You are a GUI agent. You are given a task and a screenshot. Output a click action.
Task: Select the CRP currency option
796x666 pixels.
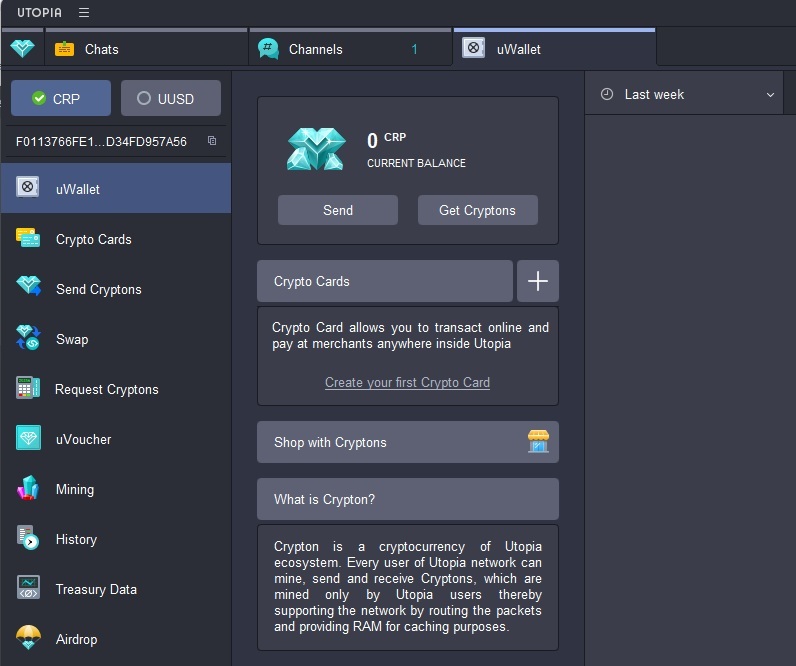[x=61, y=98]
